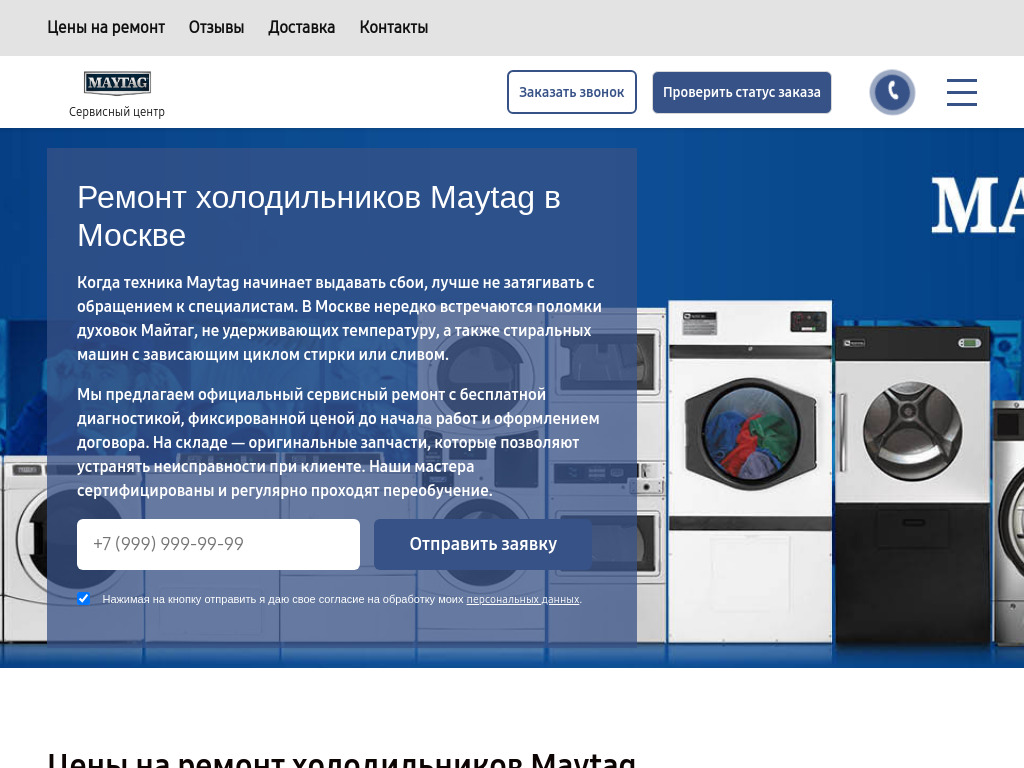This screenshot has width=1024, height=768.
Task: Go to the 'Отзывы' page
Action: [216, 27]
